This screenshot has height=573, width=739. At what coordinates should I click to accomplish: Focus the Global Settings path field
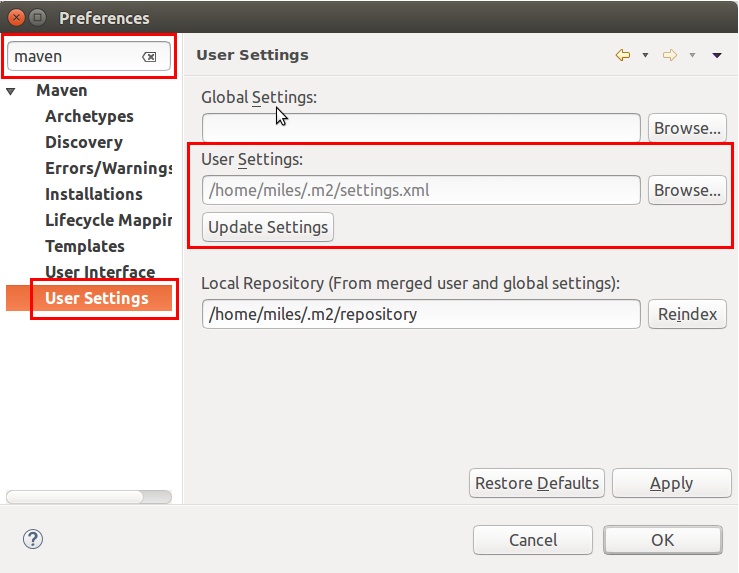tap(421, 128)
